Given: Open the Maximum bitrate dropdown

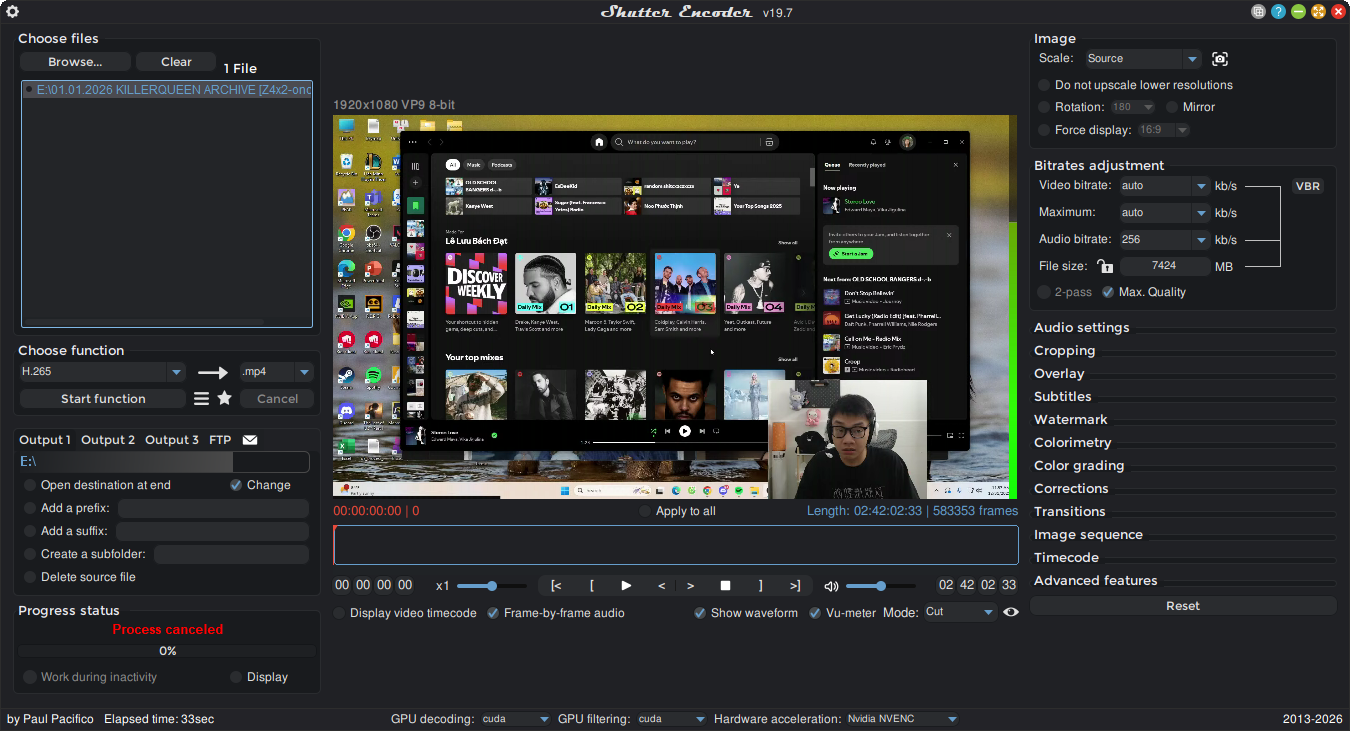Looking at the screenshot, I should 1164,213.
